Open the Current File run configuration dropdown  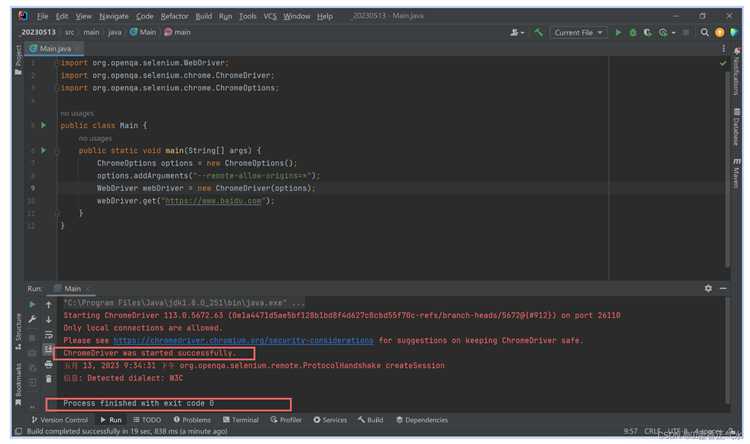[578, 33]
